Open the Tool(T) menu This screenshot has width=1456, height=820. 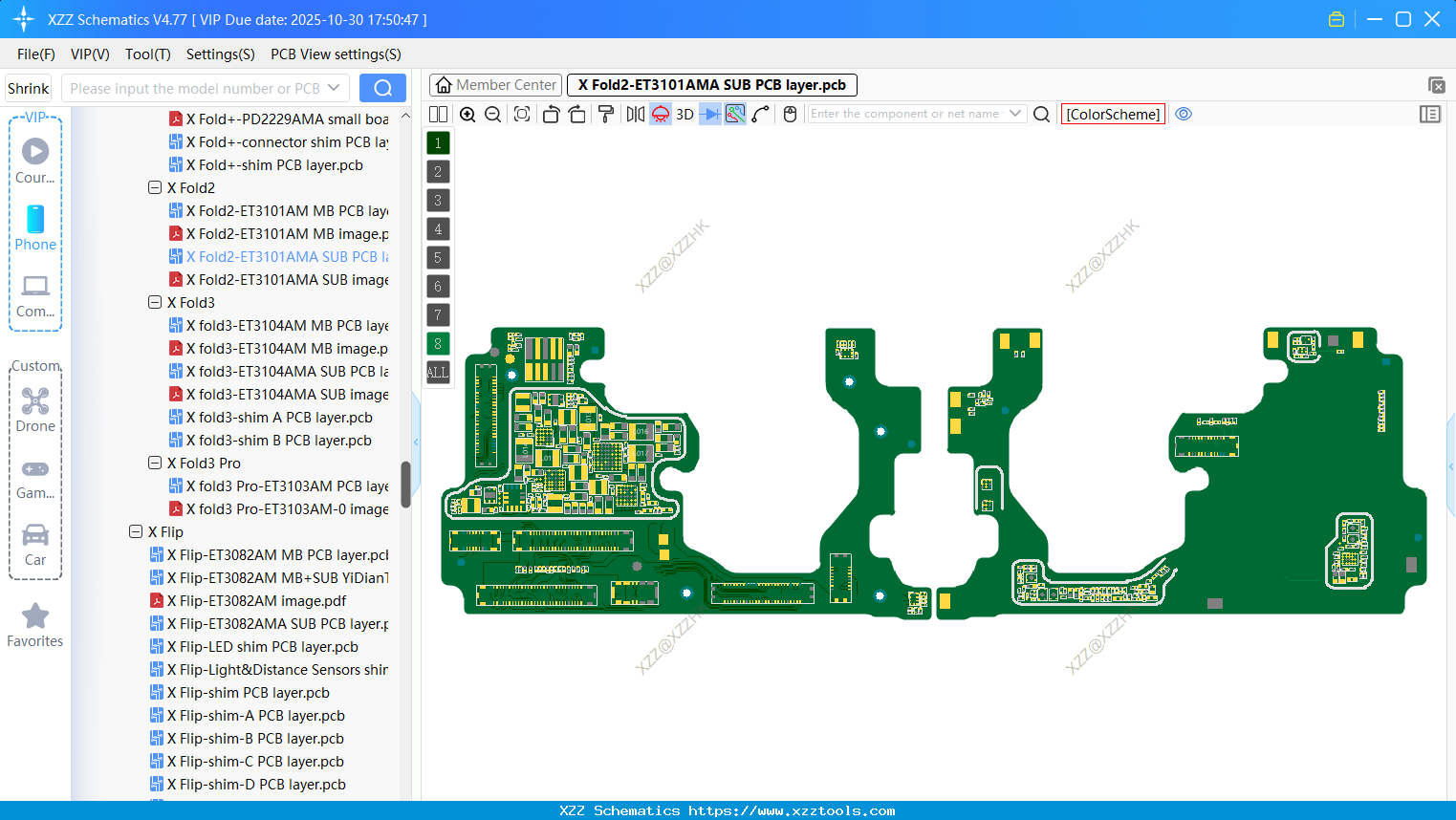tap(147, 54)
